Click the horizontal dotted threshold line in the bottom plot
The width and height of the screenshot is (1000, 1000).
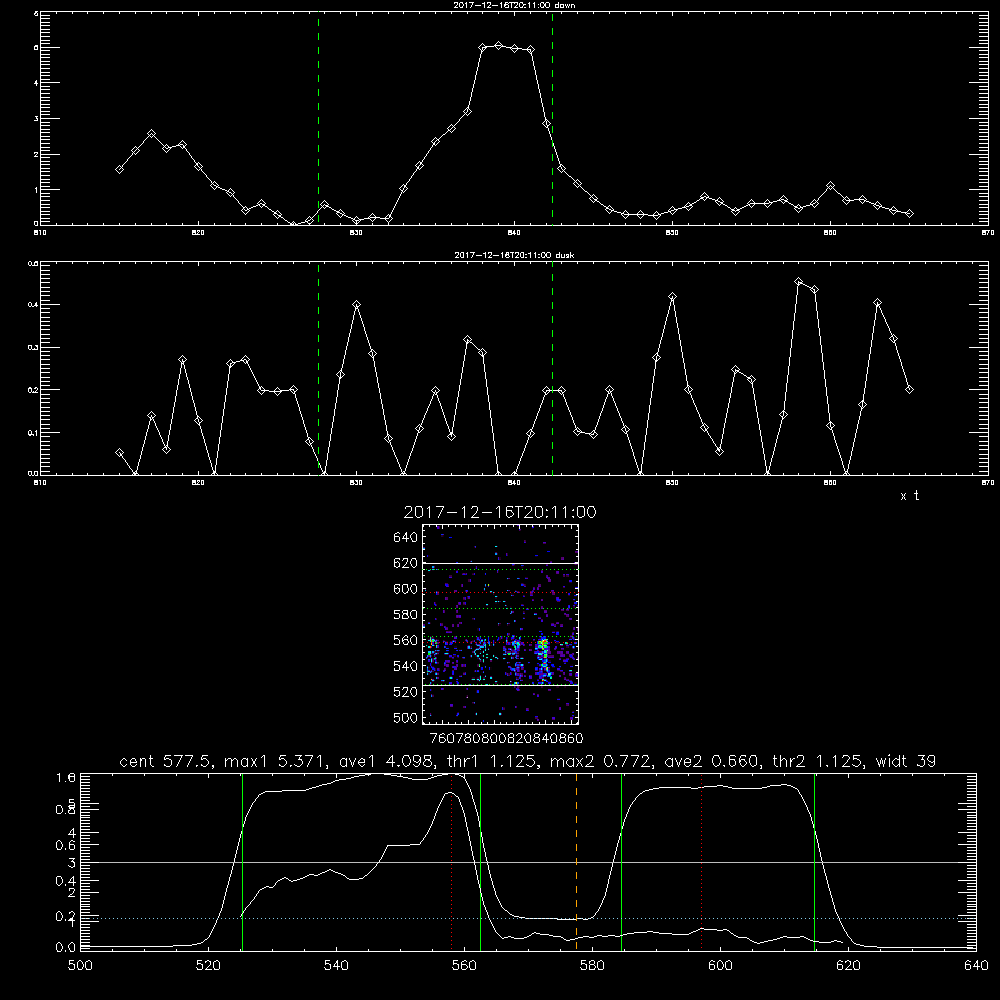point(528,919)
